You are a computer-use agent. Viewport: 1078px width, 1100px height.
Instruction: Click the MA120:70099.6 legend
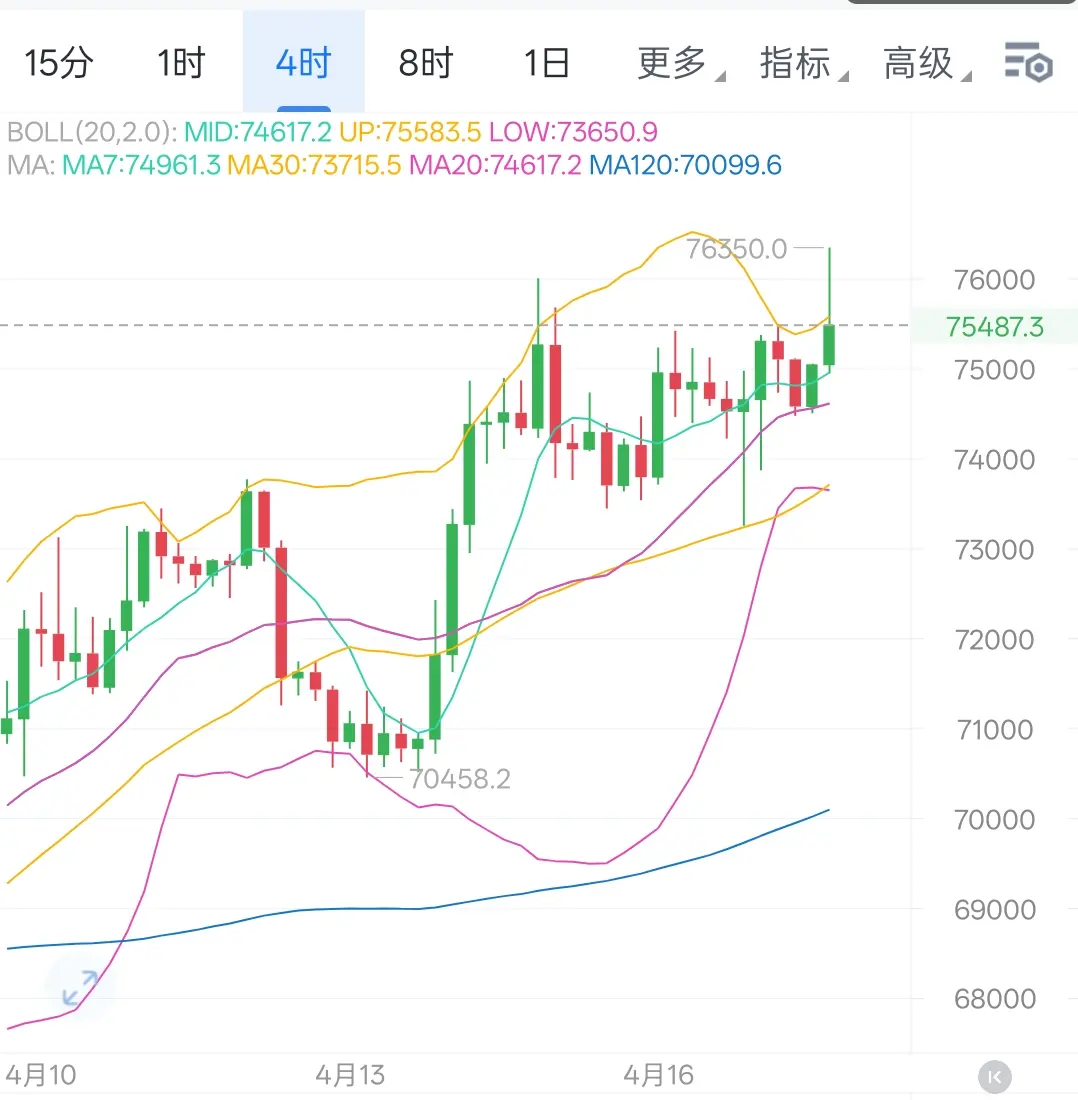coord(685,166)
